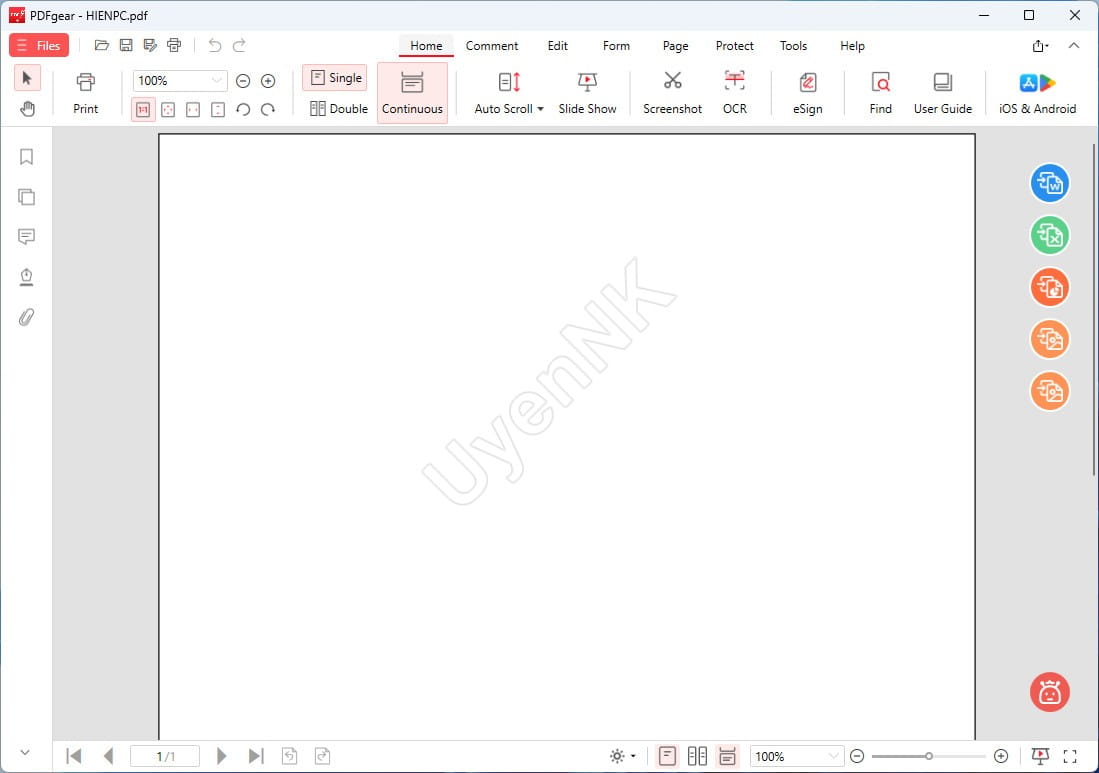Click the open file folder icon
The width and height of the screenshot is (1099, 773).
[102, 46]
